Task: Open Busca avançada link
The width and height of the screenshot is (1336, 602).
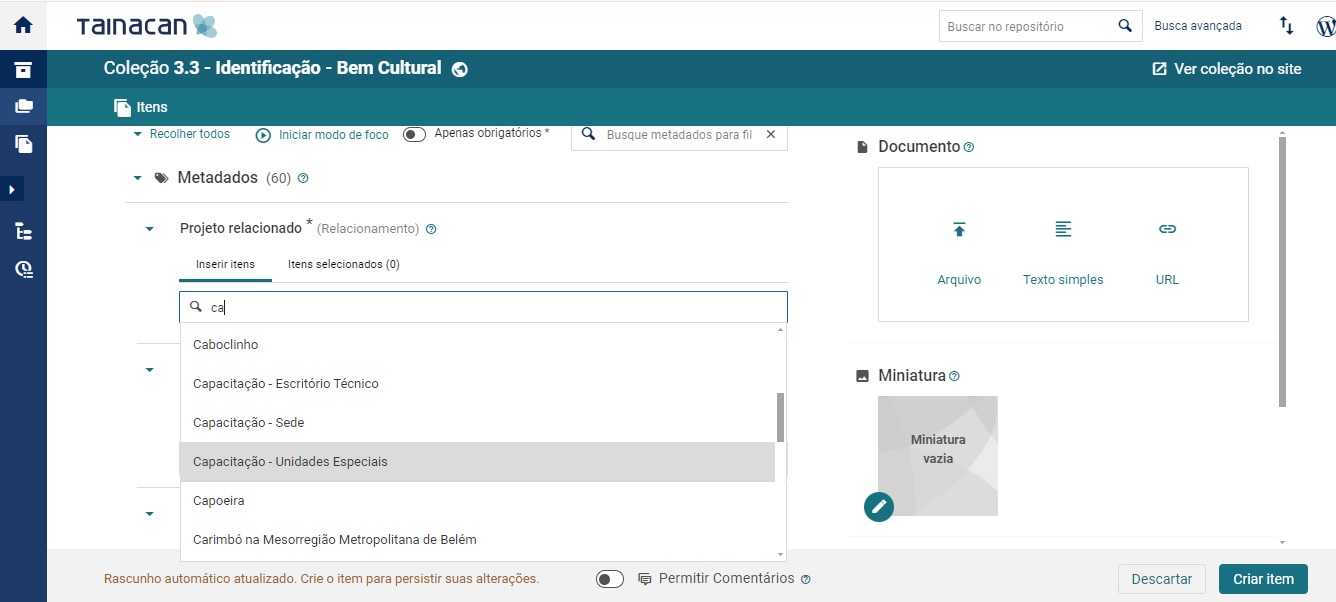Action: (x=1198, y=26)
